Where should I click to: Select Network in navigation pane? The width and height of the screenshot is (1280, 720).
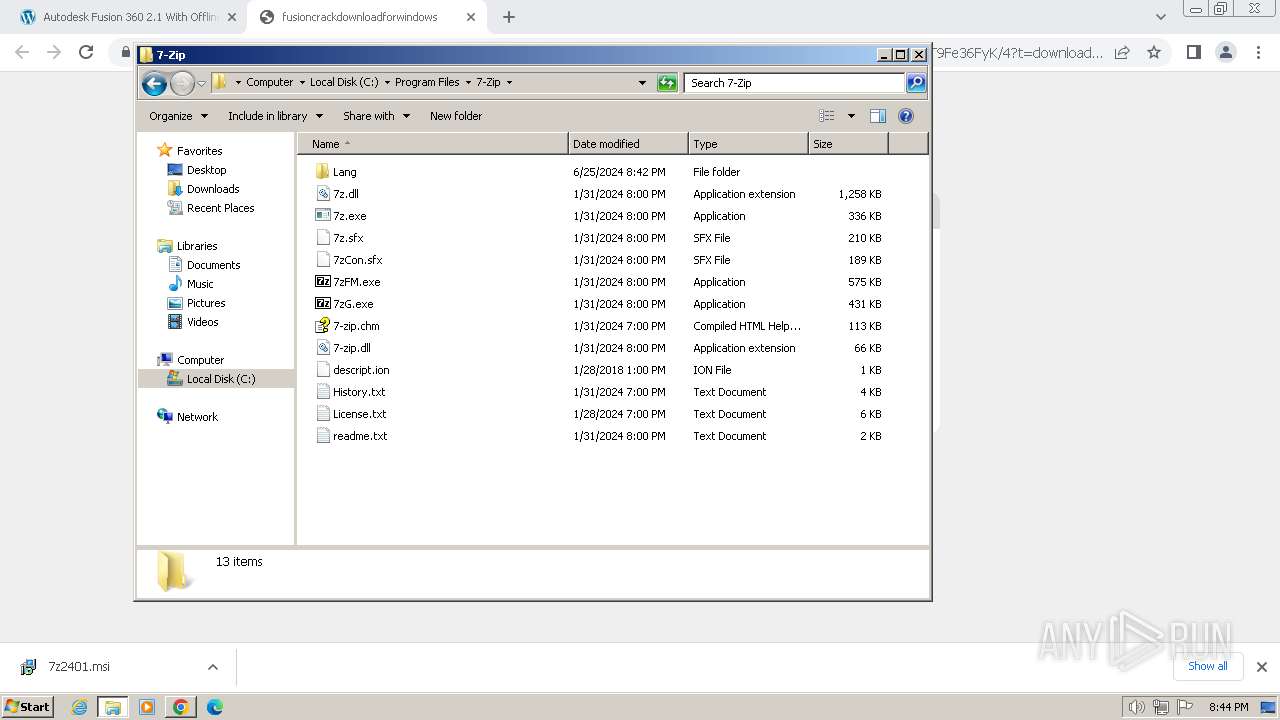coord(197,417)
